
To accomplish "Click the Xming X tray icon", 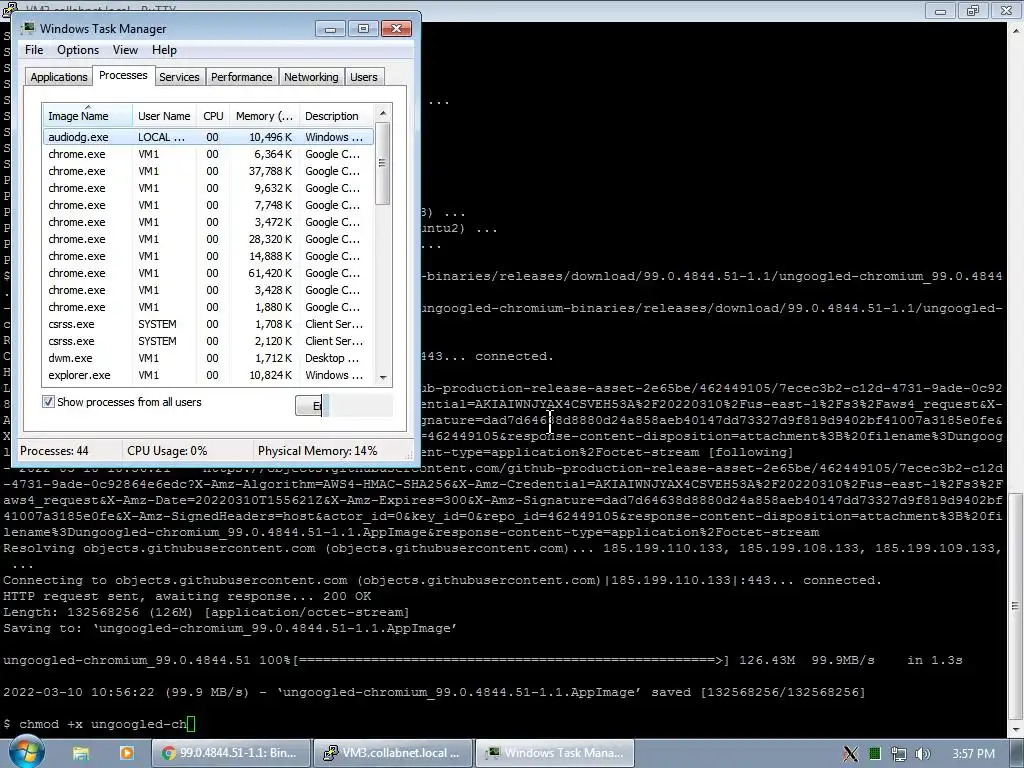I will coord(850,754).
